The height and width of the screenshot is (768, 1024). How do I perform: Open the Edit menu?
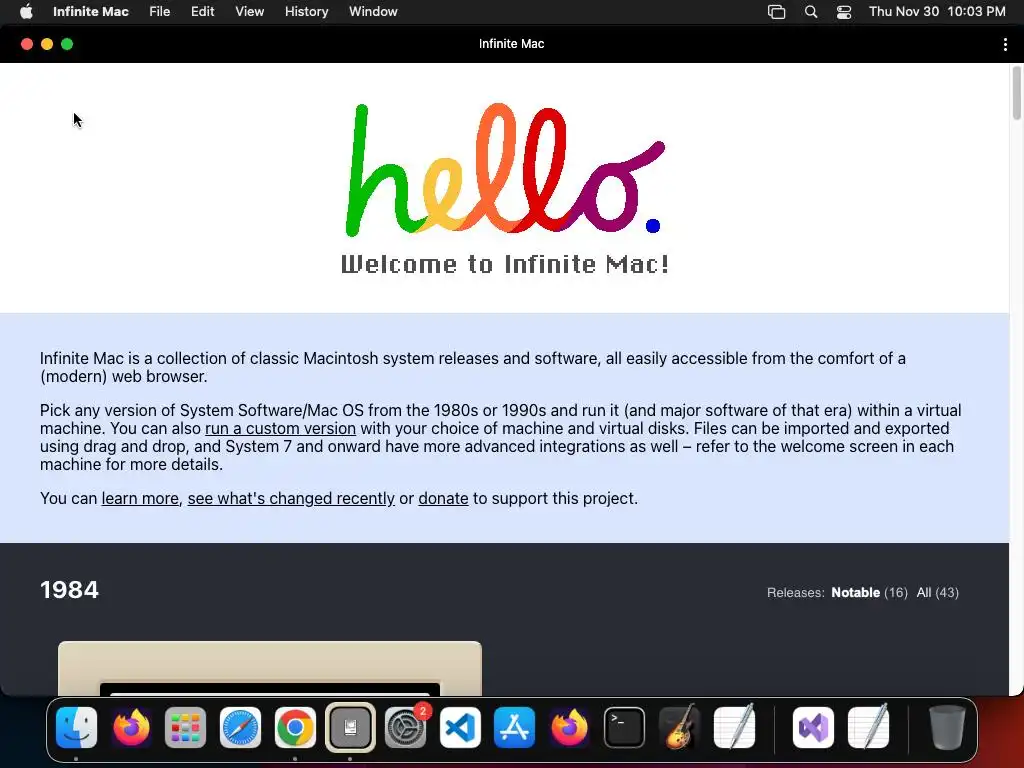(x=202, y=12)
